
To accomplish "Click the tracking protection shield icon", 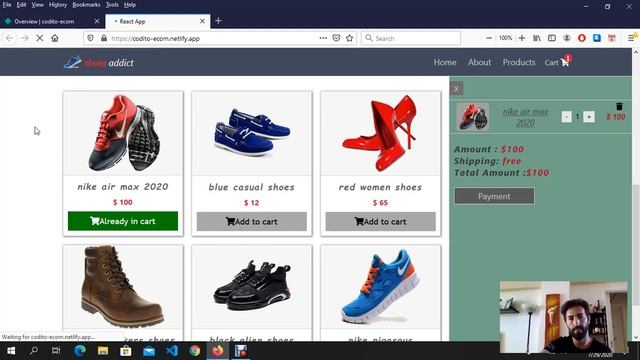I will [x=90, y=38].
